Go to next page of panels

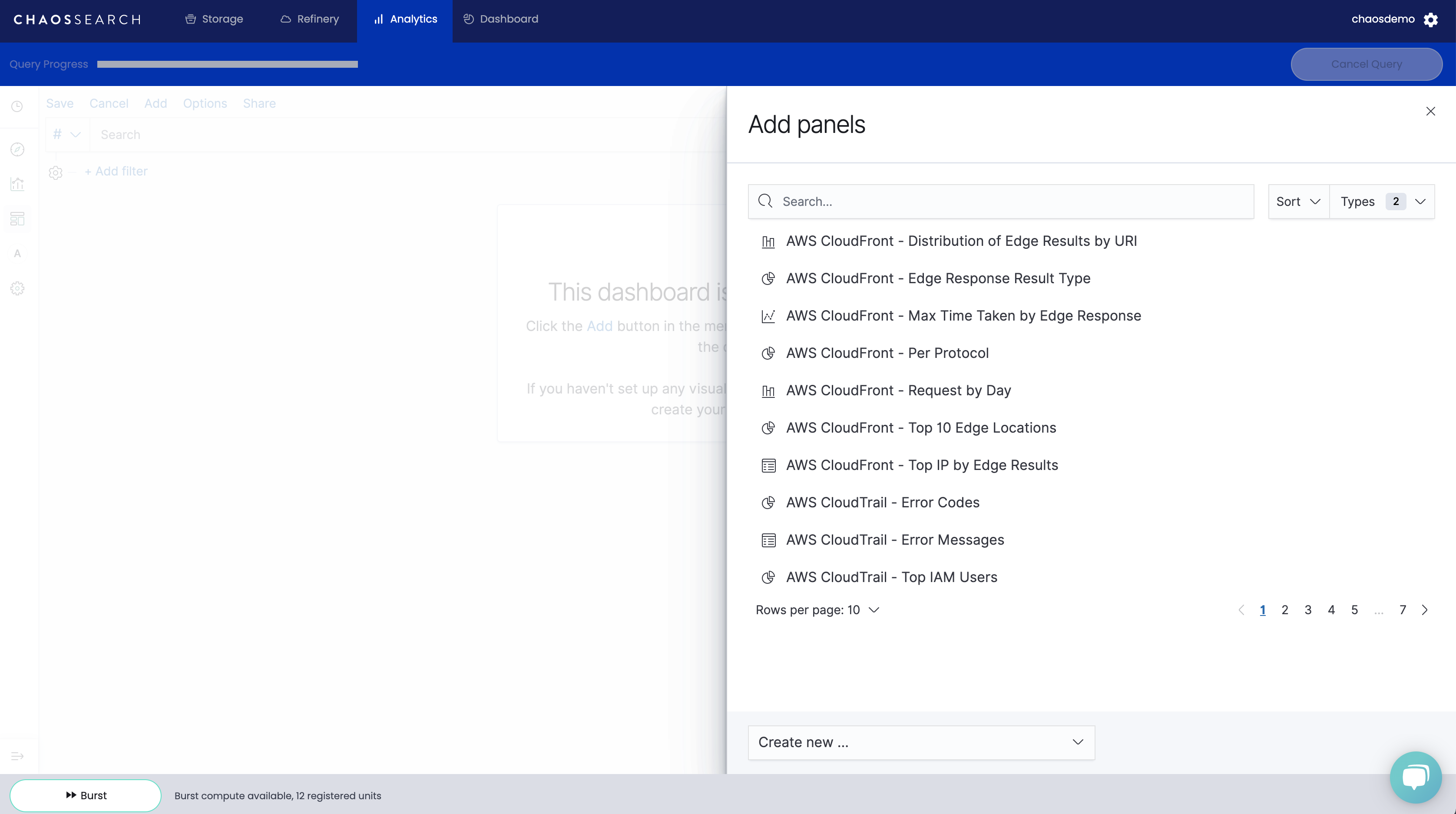[1424, 610]
